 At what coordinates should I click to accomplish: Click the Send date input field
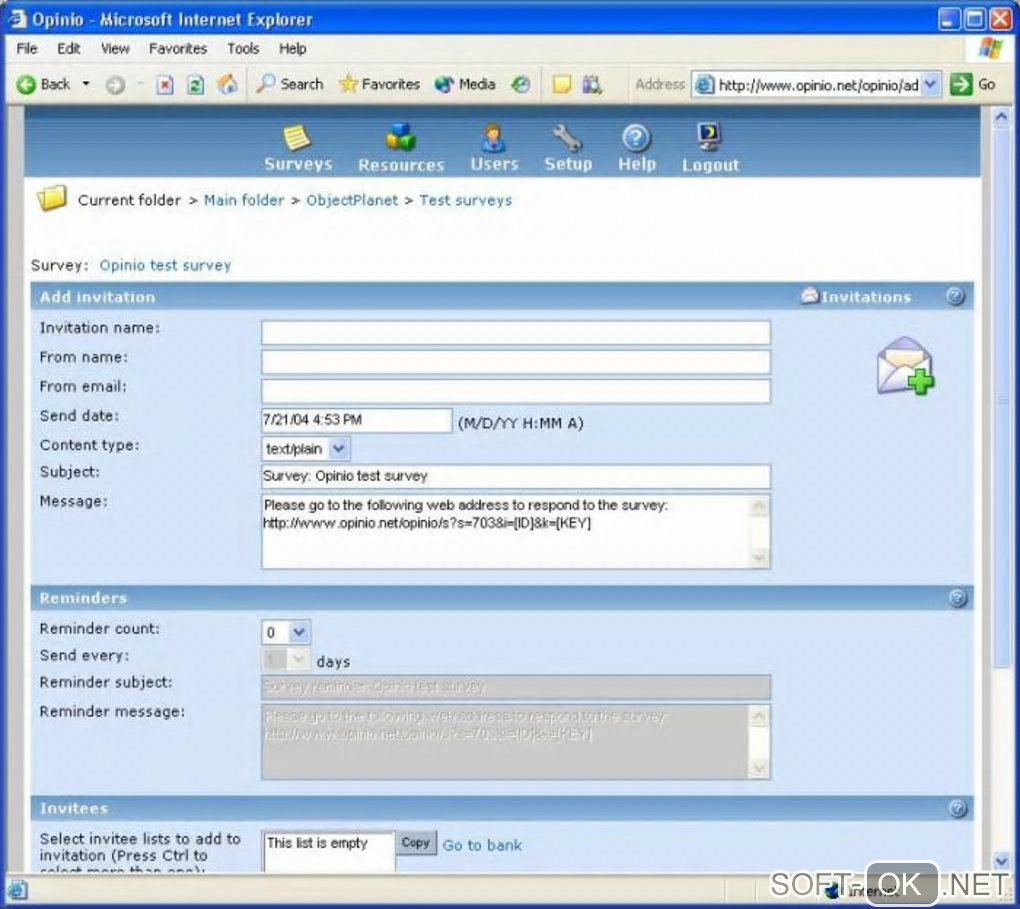pyautogui.click(x=356, y=420)
